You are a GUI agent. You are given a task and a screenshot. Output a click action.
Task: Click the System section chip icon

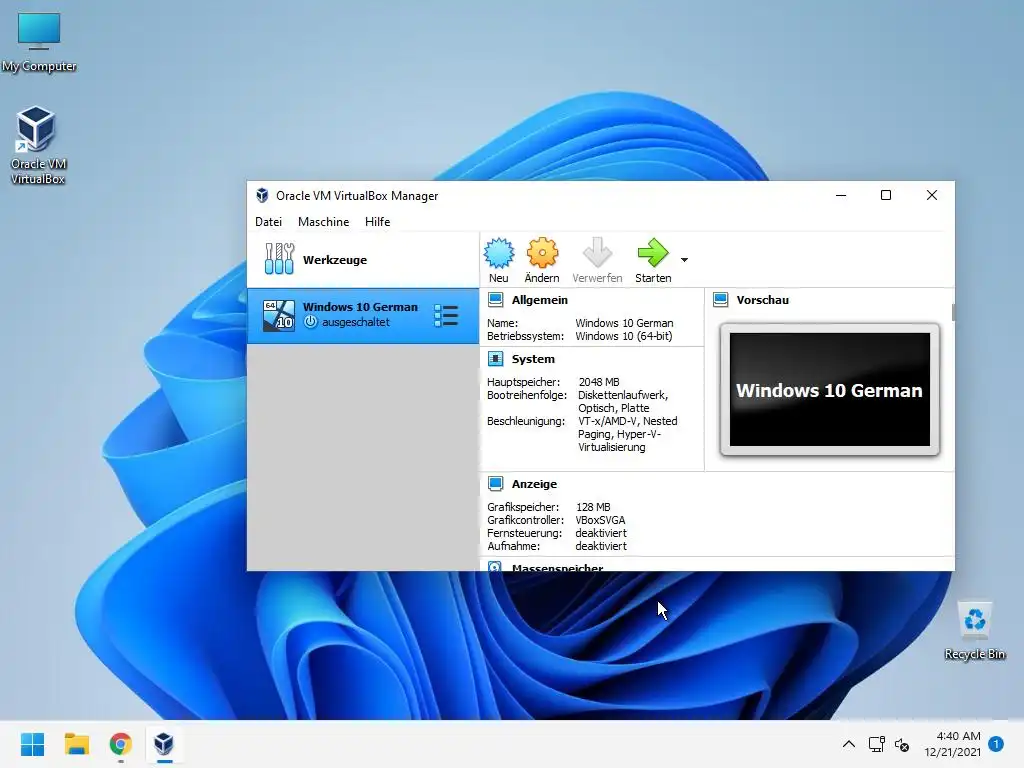(x=496, y=359)
